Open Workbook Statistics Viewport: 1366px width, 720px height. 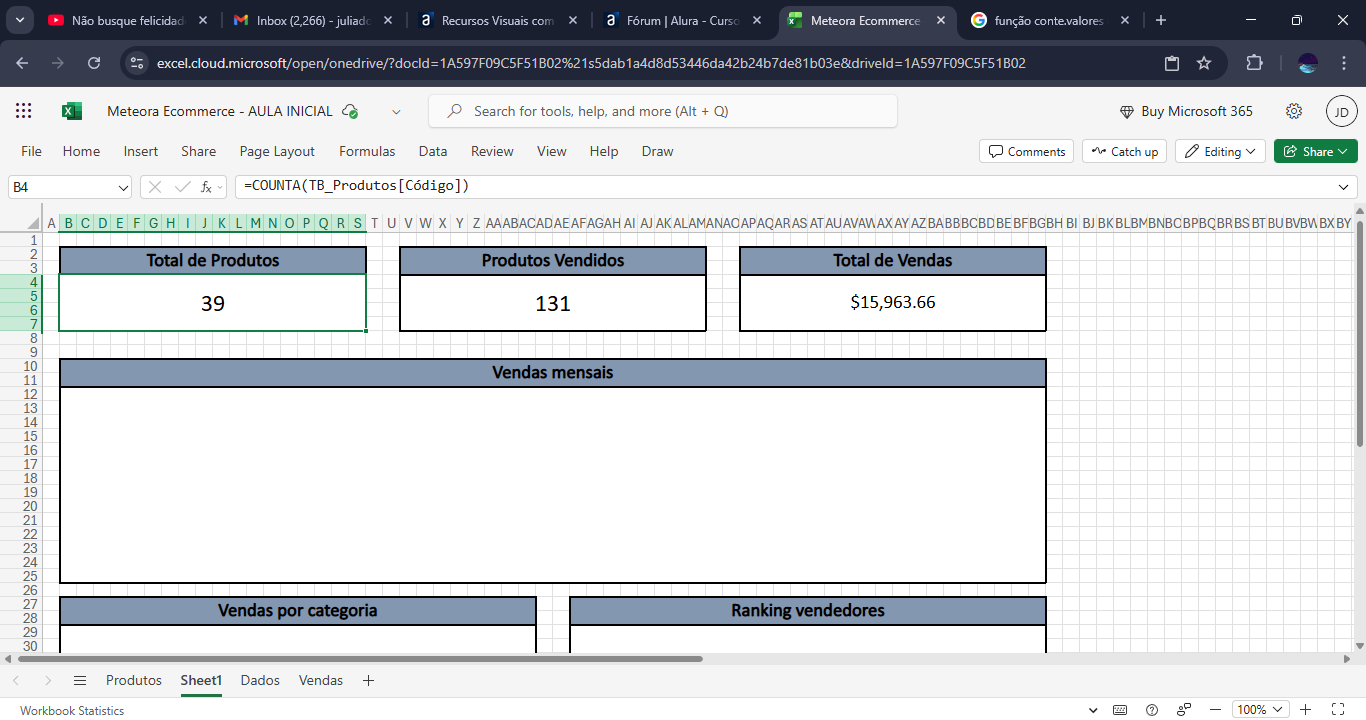[72, 711]
